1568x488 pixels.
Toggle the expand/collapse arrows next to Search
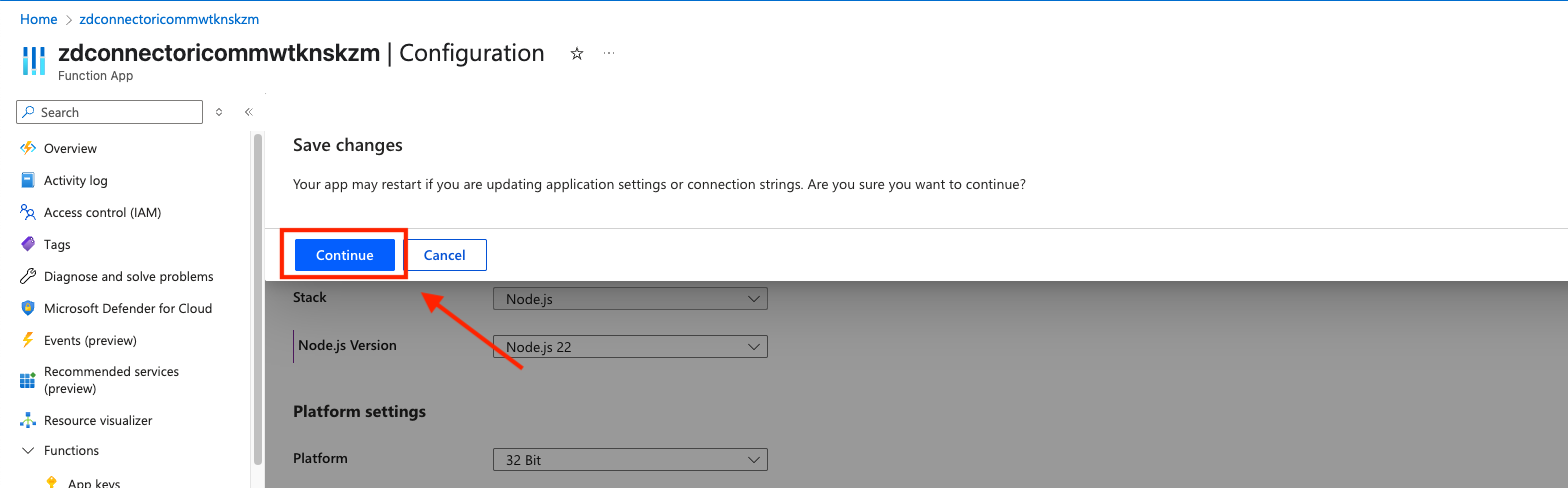(x=219, y=112)
